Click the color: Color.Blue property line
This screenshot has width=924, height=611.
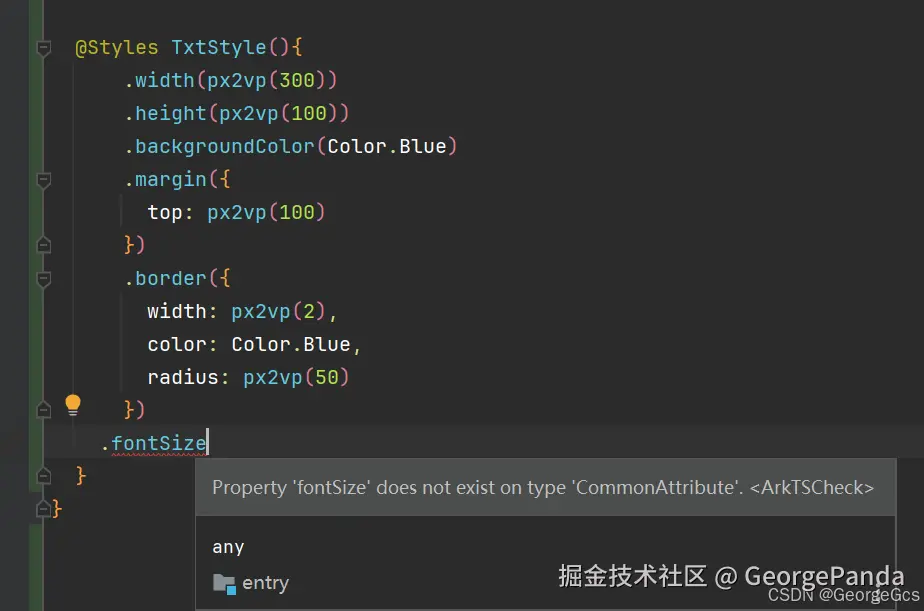pos(254,344)
